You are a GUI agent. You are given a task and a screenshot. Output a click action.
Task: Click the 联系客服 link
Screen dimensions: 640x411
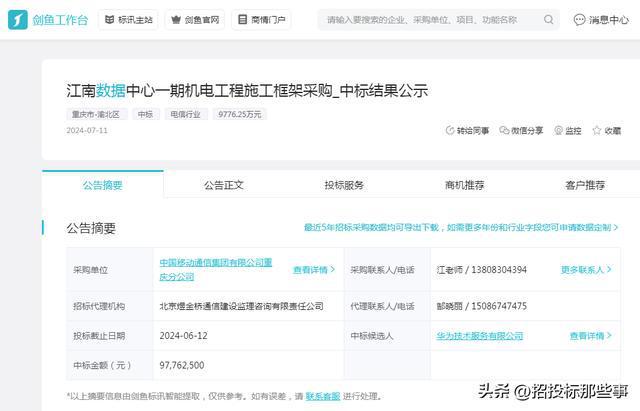coord(322,396)
